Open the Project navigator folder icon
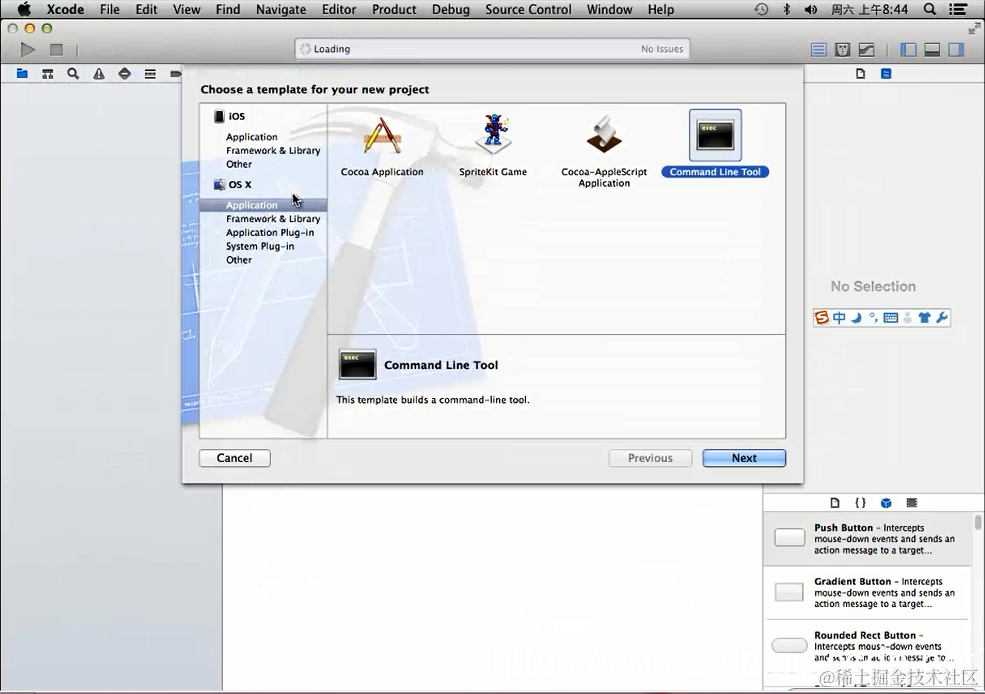This screenshot has width=985, height=694. [x=22, y=73]
